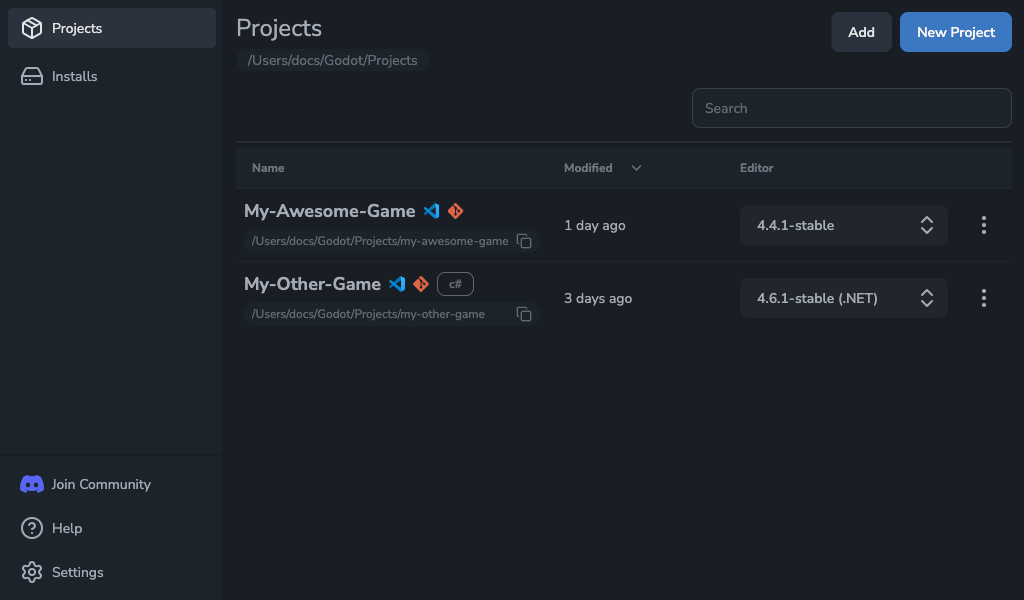The width and height of the screenshot is (1024, 600).
Task: Open the options menu for My-Awesome-Game
Action: [984, 225]
